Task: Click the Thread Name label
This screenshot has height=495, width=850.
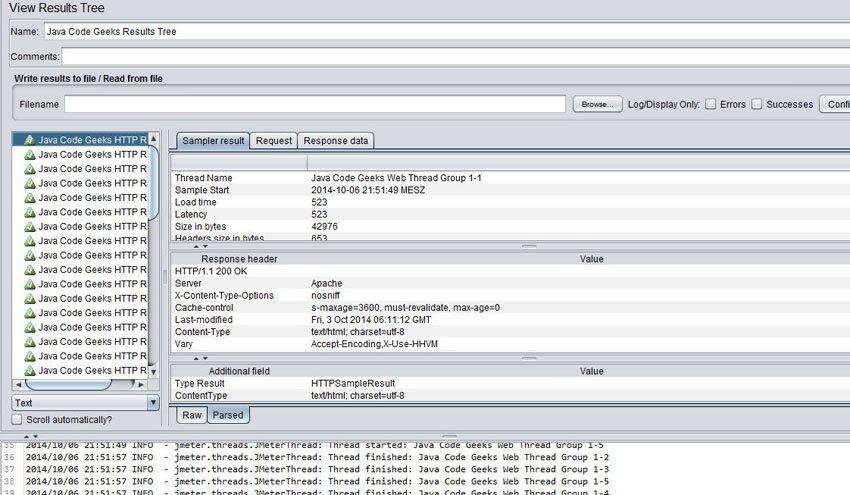Action: (x=203, y=178)
